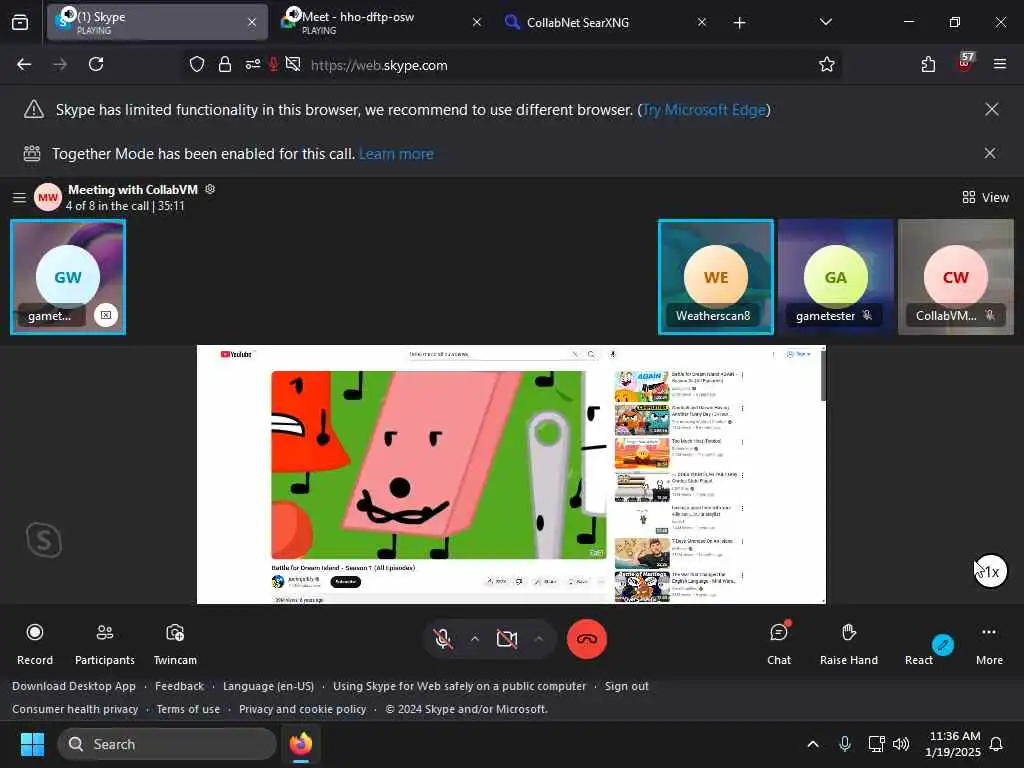Open meeting settings gear icon
Image resolution: width=1024 pixels, height=768 pixels.
pyautogui.click(x=210, y=189)
